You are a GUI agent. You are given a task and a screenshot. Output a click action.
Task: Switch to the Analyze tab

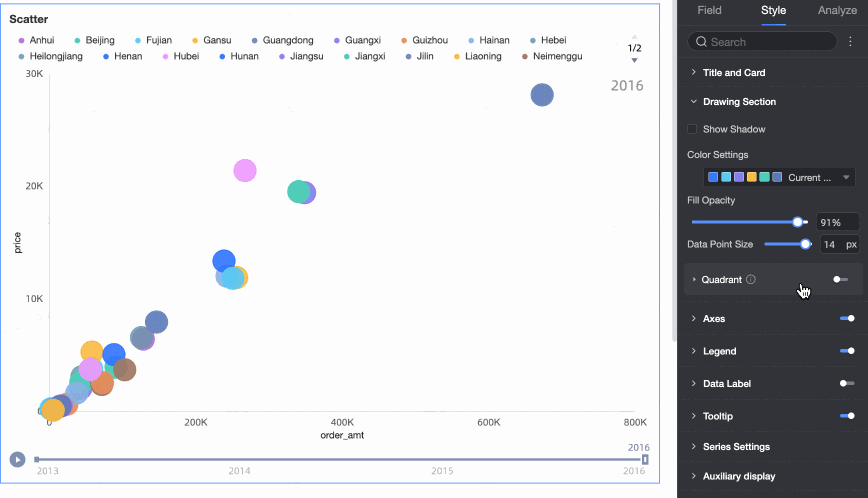(x=837, y=11)
